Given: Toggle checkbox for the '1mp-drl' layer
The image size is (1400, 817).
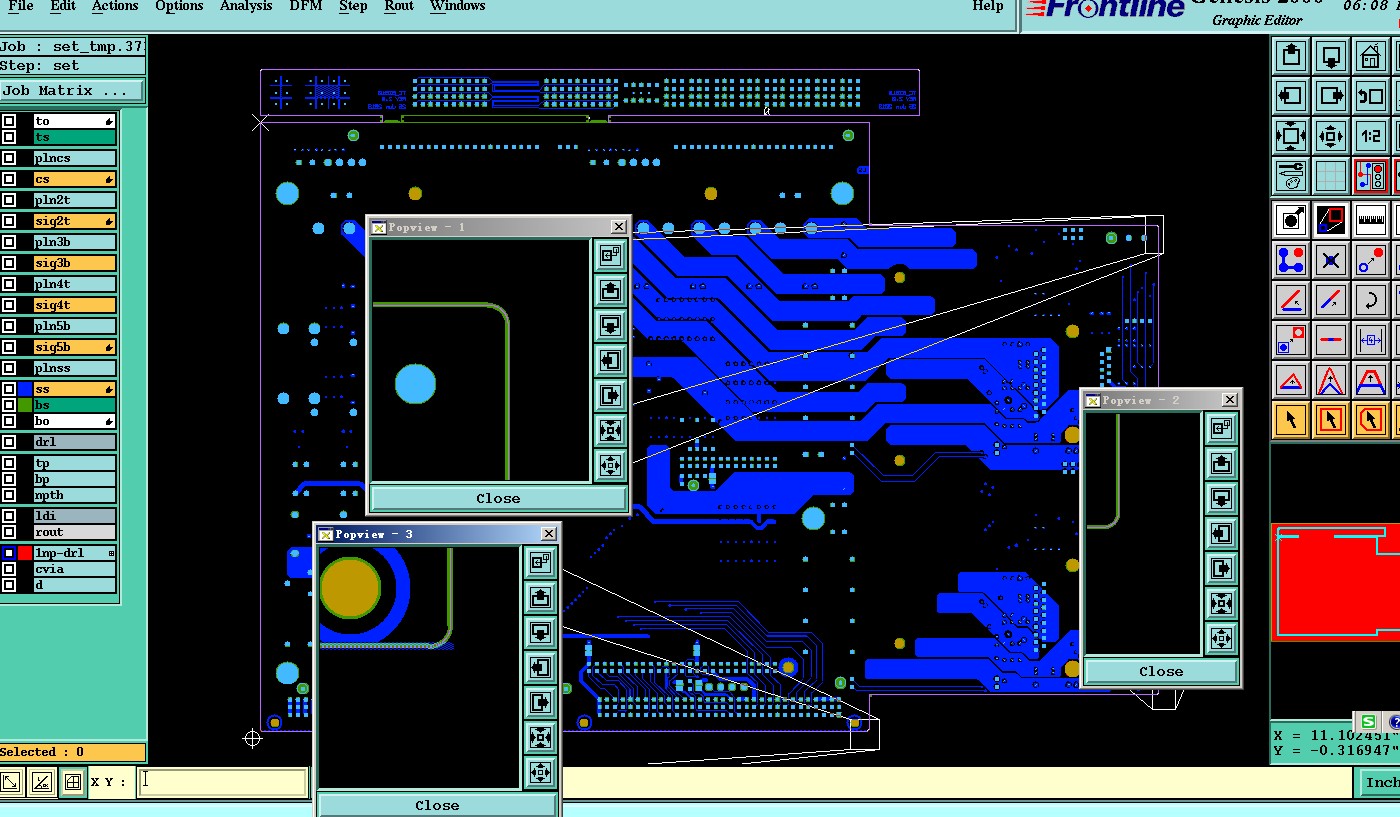Looking at the screenshot, I should click(x=9, y=553).
